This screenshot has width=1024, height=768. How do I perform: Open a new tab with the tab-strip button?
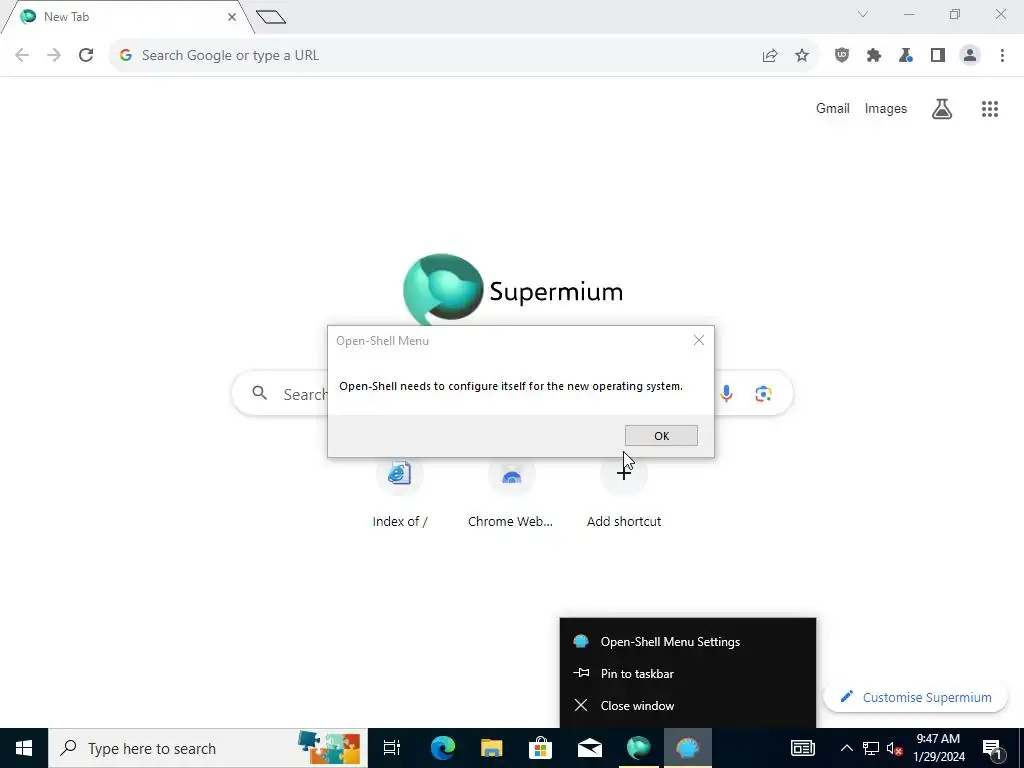pyautogui.click(x=271, y=17)
